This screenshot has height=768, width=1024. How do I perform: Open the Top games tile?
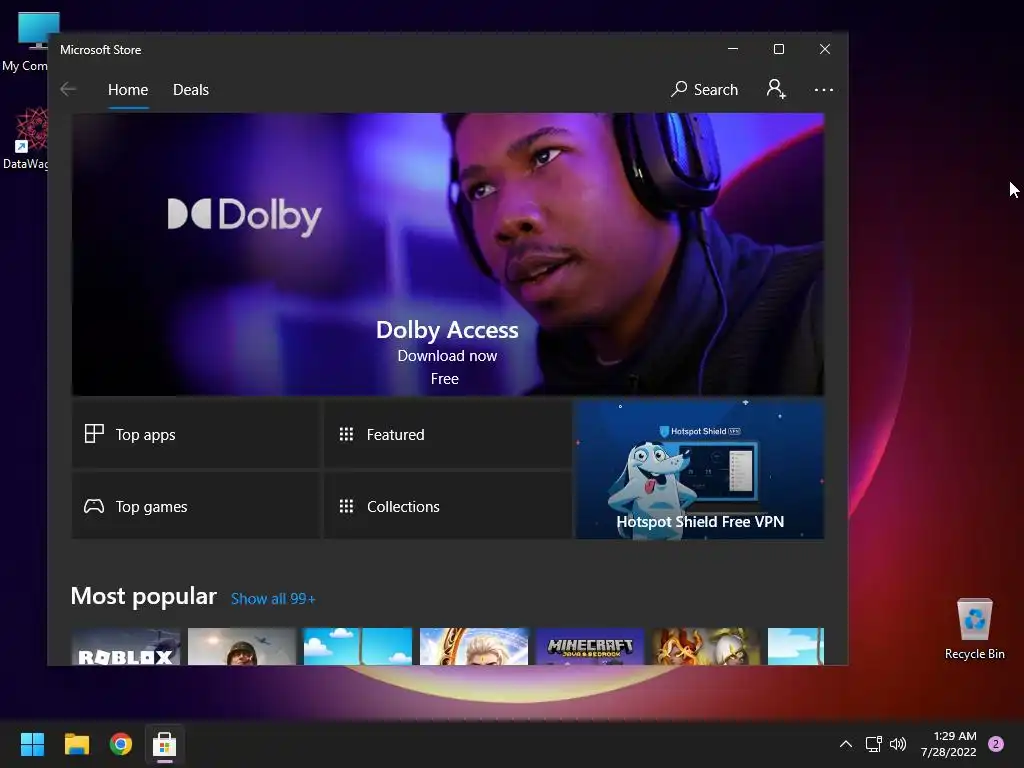(x=196, y=506)
